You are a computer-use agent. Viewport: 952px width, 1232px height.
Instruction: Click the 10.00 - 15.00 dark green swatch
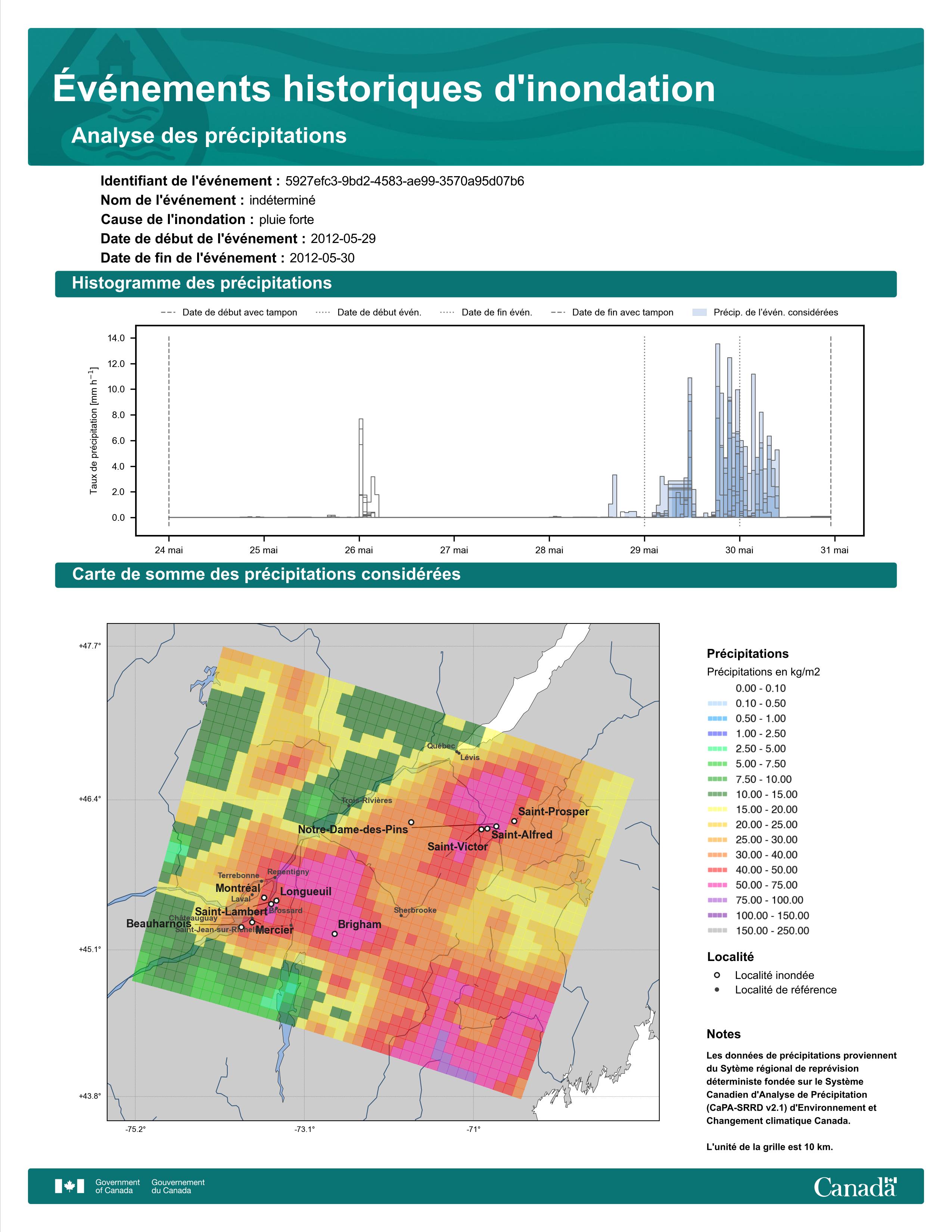(x=717, y=794)
